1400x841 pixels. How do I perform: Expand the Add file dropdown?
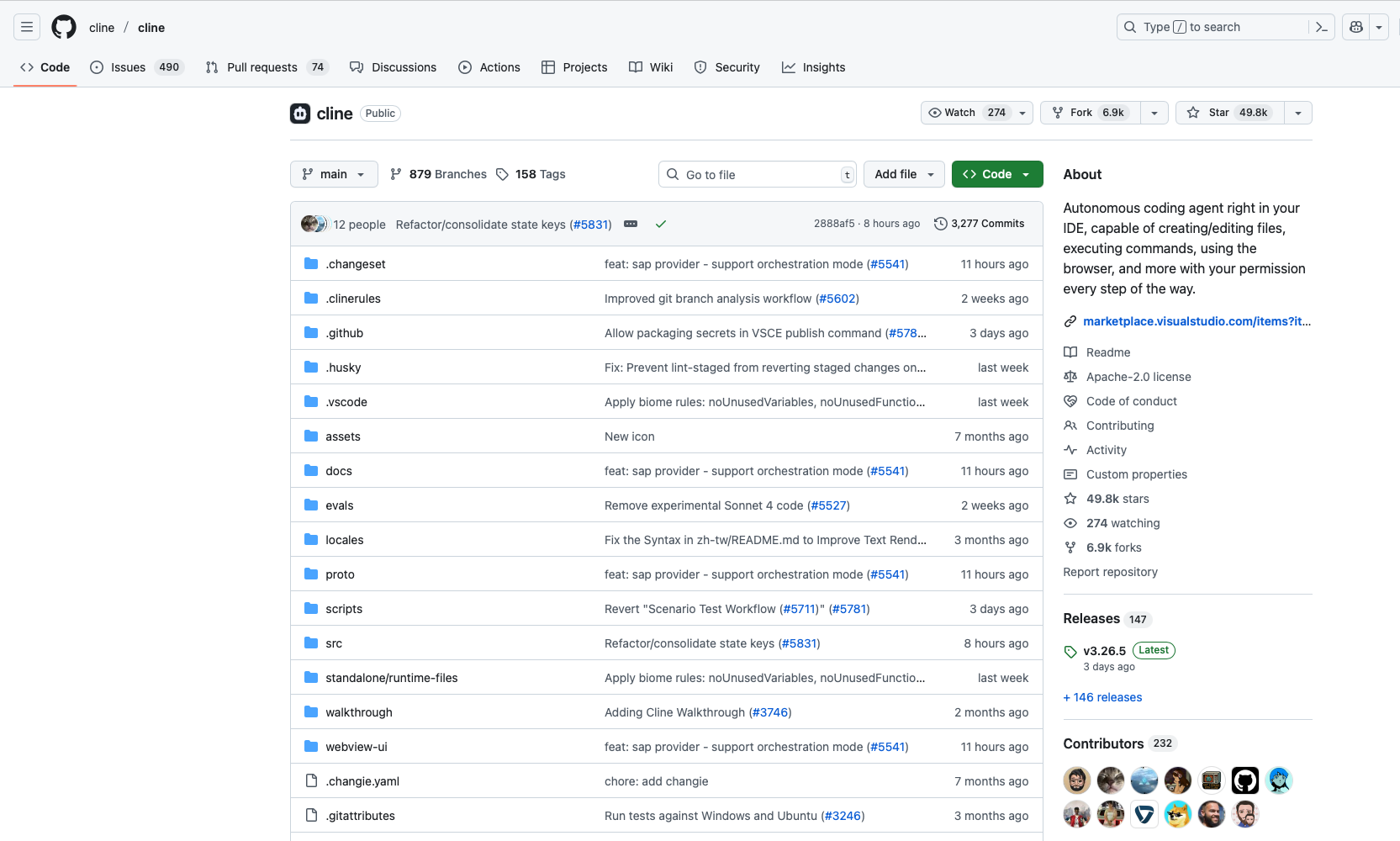click(904, 174)
